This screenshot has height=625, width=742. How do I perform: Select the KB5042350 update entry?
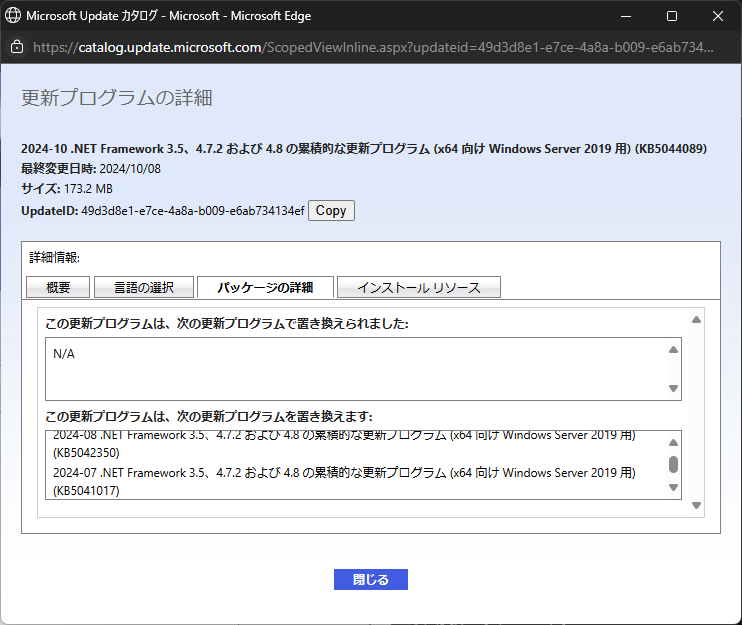(344, 444)
